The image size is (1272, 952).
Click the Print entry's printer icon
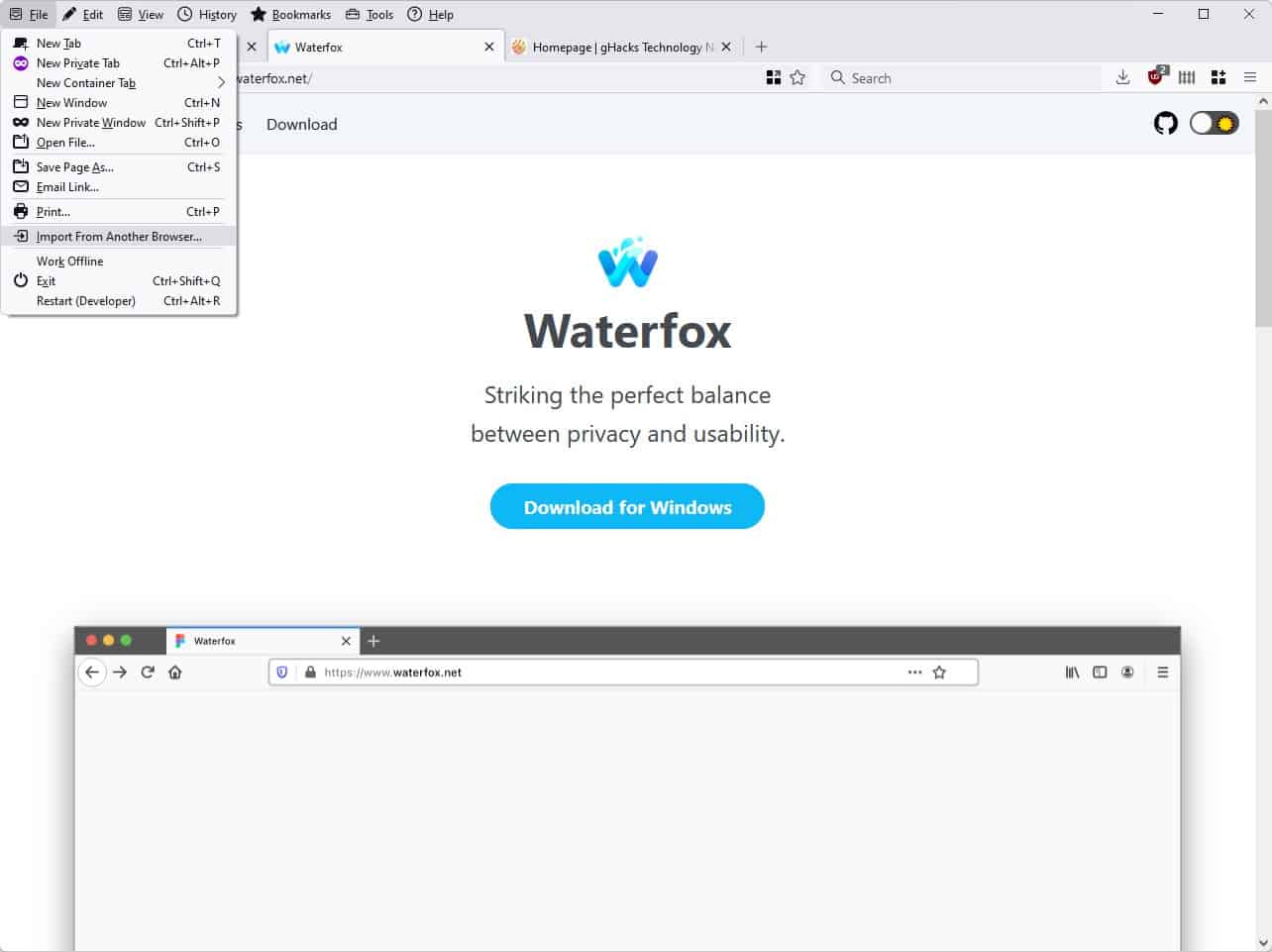[x=20, y=211]
